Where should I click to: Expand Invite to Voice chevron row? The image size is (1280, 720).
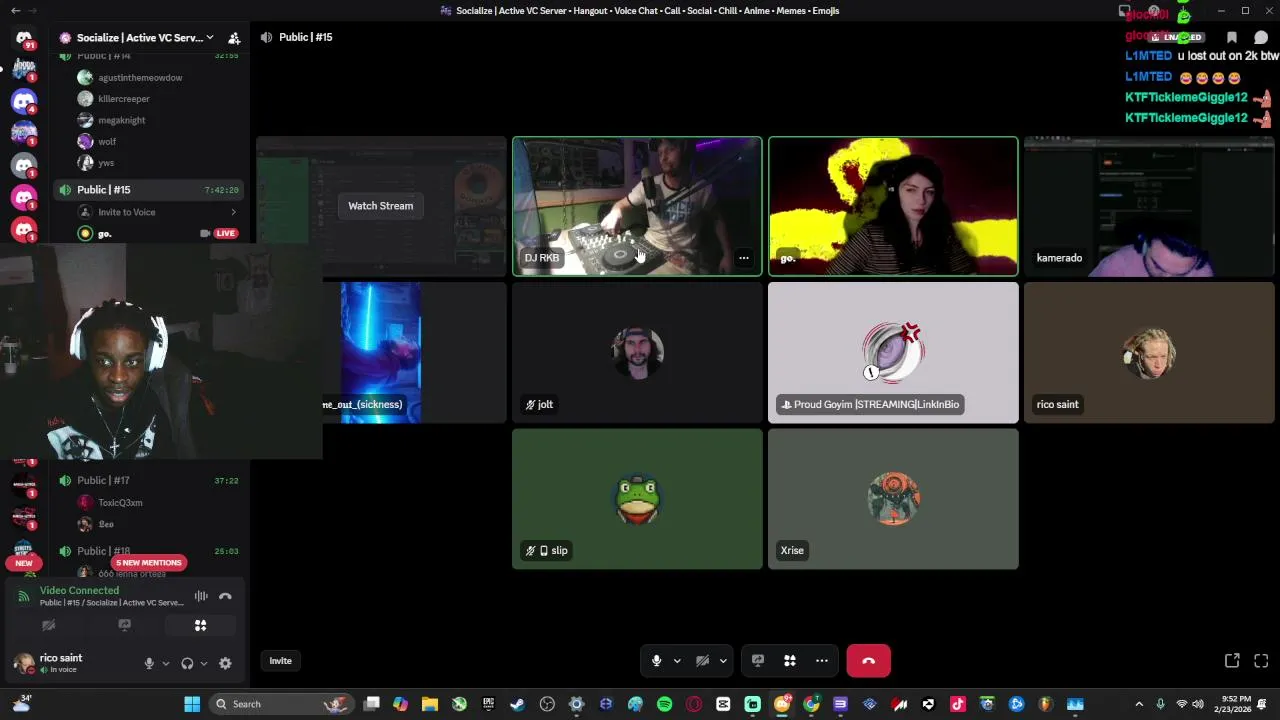tap(233, 212)
